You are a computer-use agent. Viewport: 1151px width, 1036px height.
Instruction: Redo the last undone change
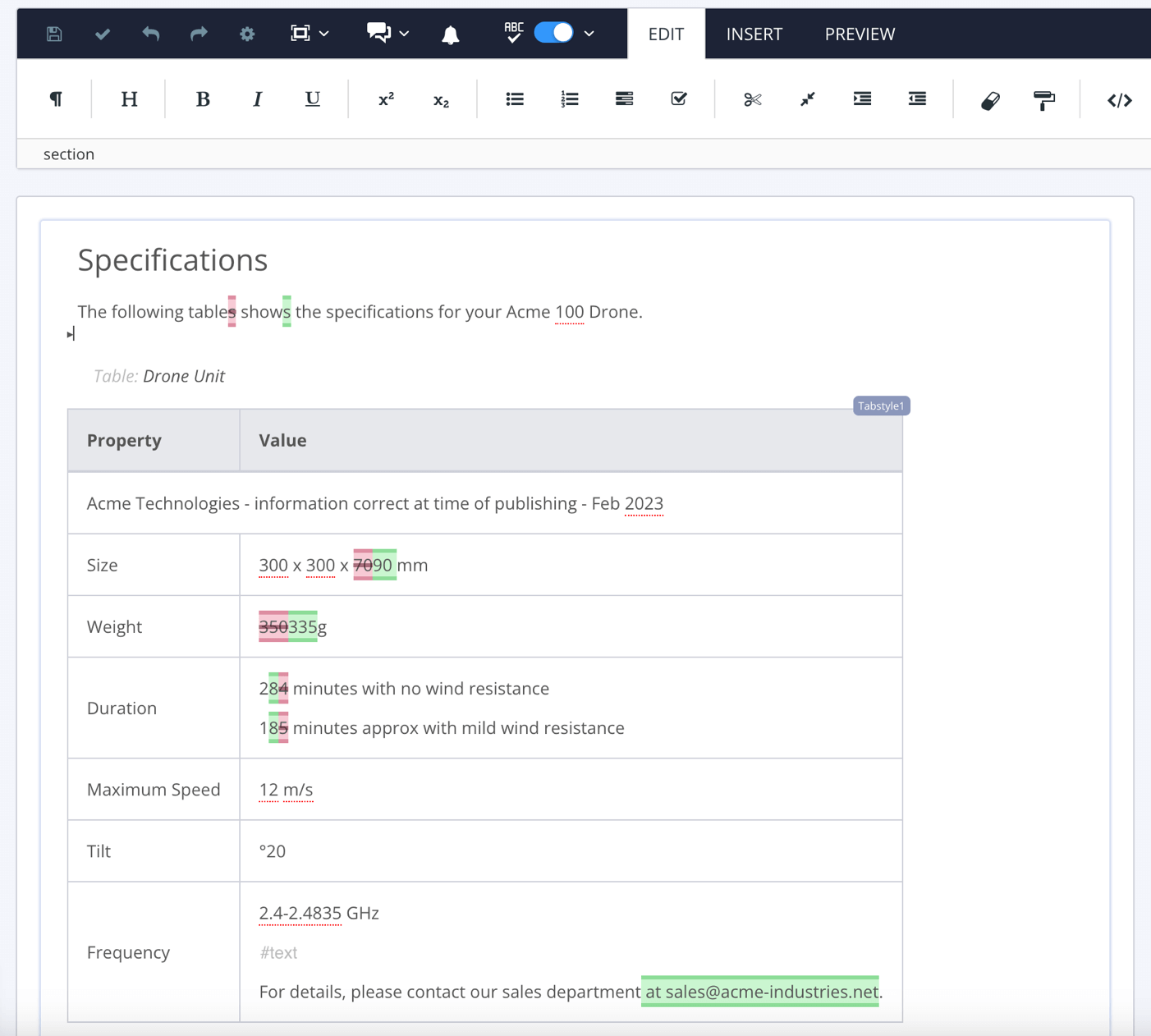point(199,34)
